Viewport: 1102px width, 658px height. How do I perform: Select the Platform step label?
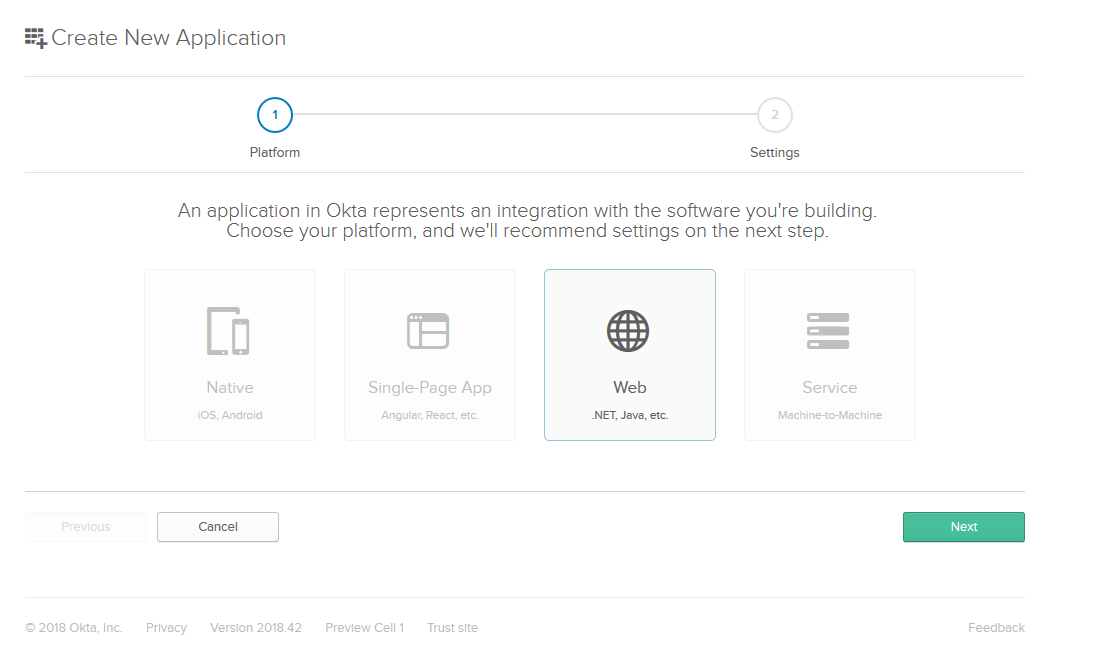pyautogui.click(x=275, y=153)
